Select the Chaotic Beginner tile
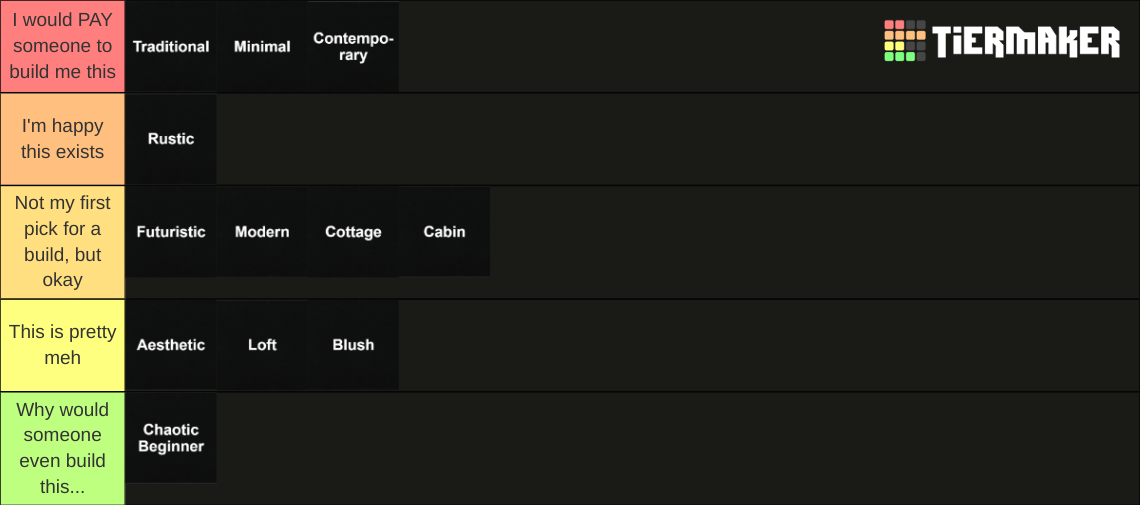Image resolution: width=1140 pixels, height=505 pixels. coord(171,438)
